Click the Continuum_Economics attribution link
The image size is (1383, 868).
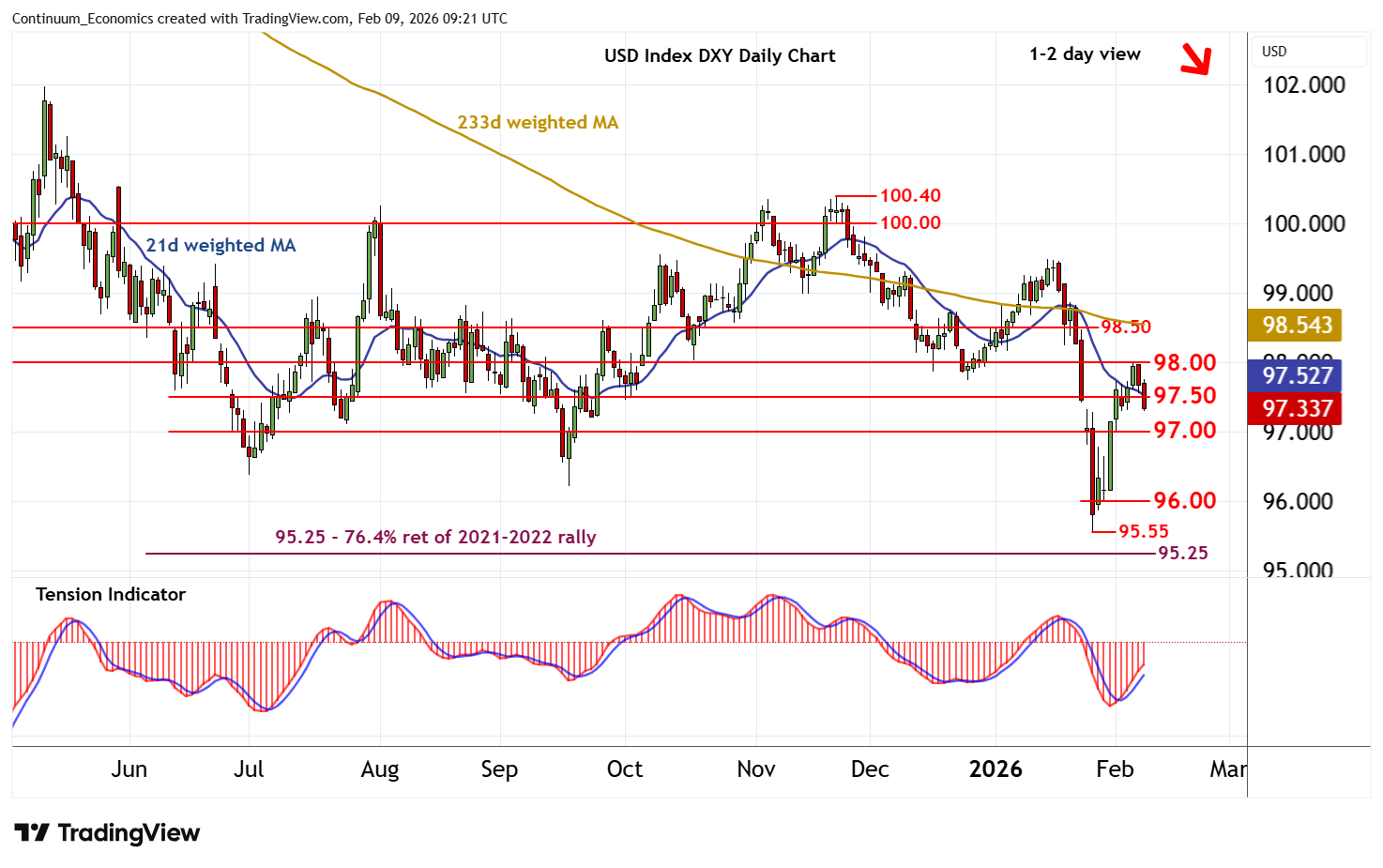pyautogui.click(x=84, y=18)
